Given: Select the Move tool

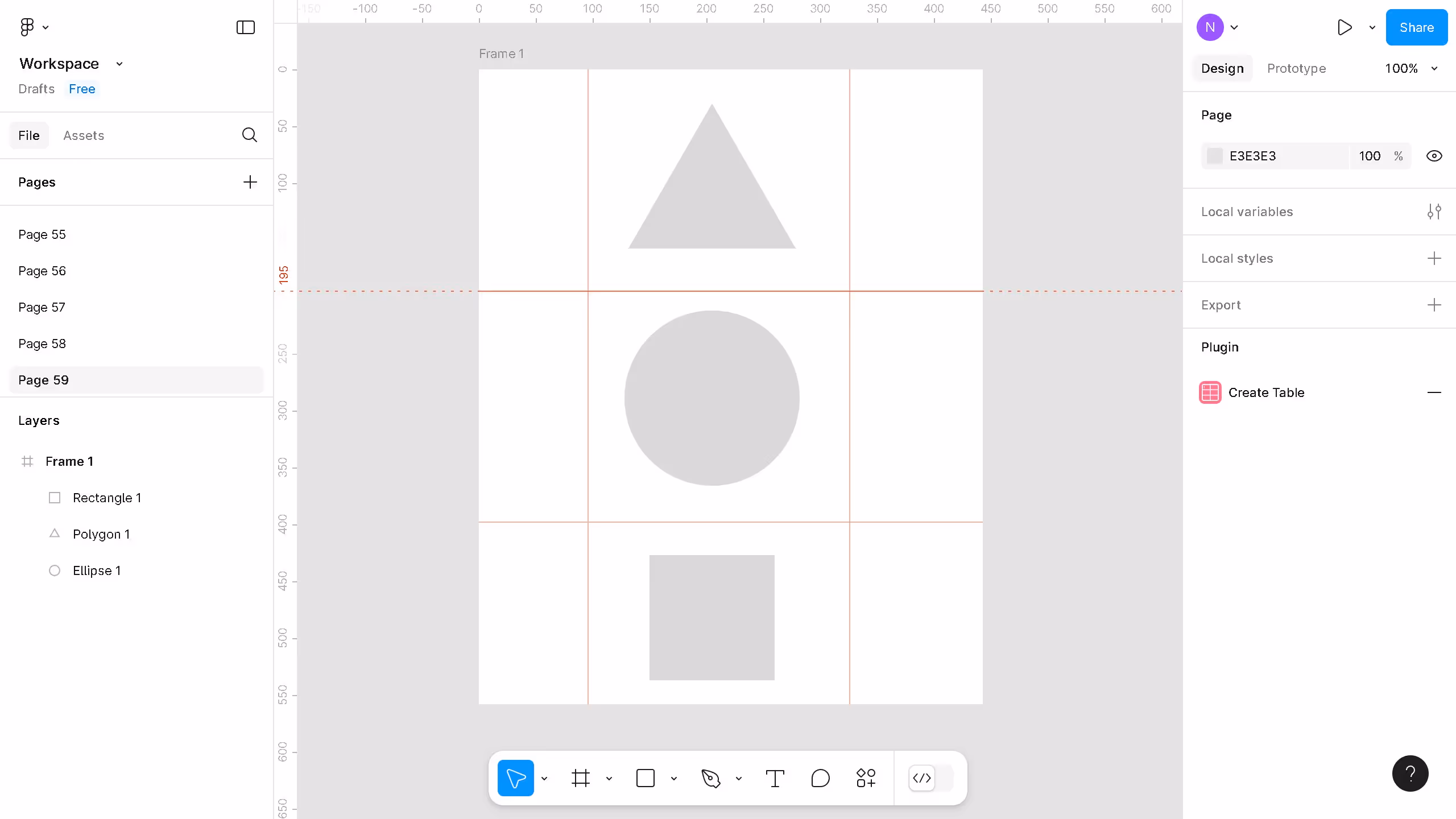Looking at the screenshot, I should 515,778.
